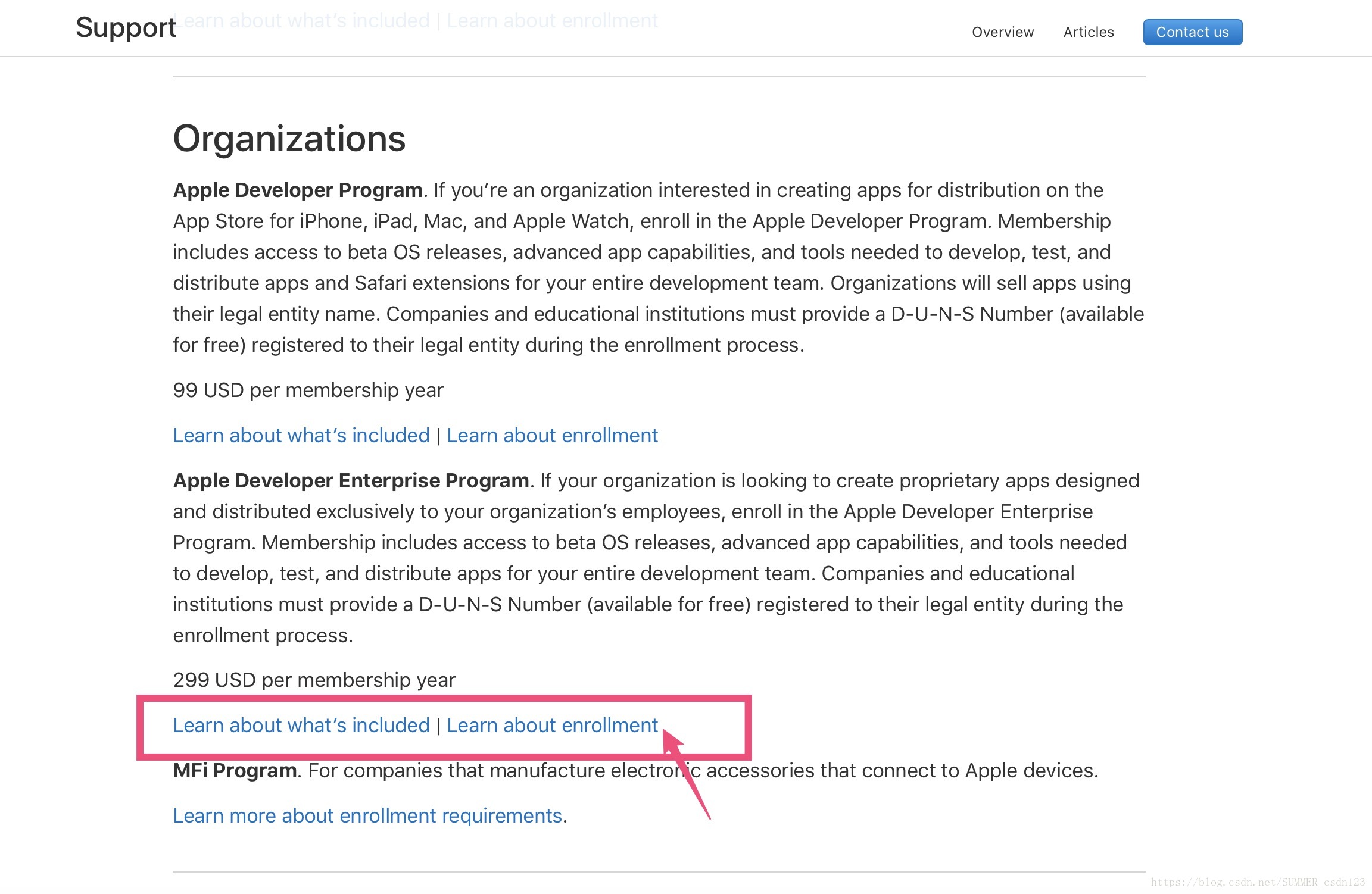Open what's included link under 299 USD

(x=301, y=726)
